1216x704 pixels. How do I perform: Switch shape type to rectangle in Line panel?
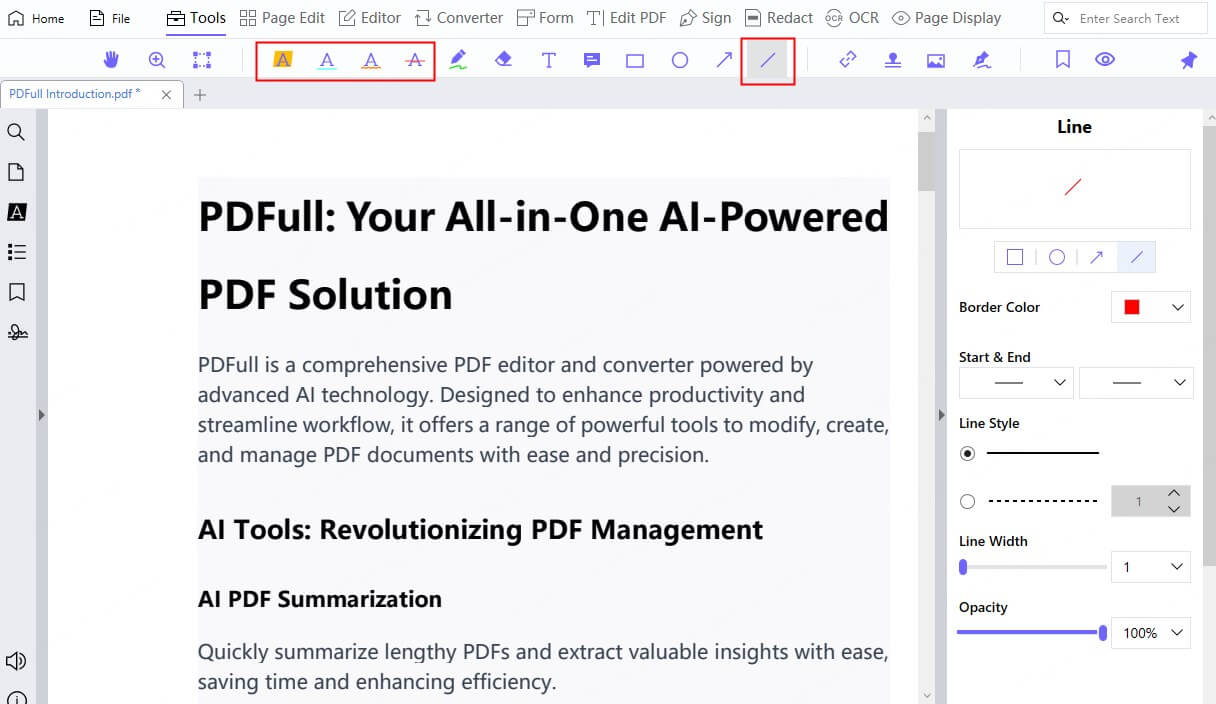[1015, 256]
